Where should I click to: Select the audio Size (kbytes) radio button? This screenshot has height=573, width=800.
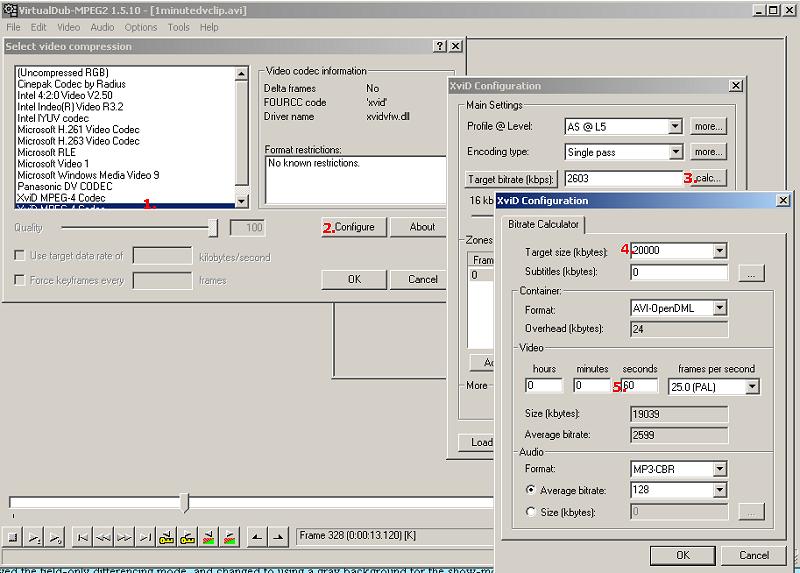[531, 511]
